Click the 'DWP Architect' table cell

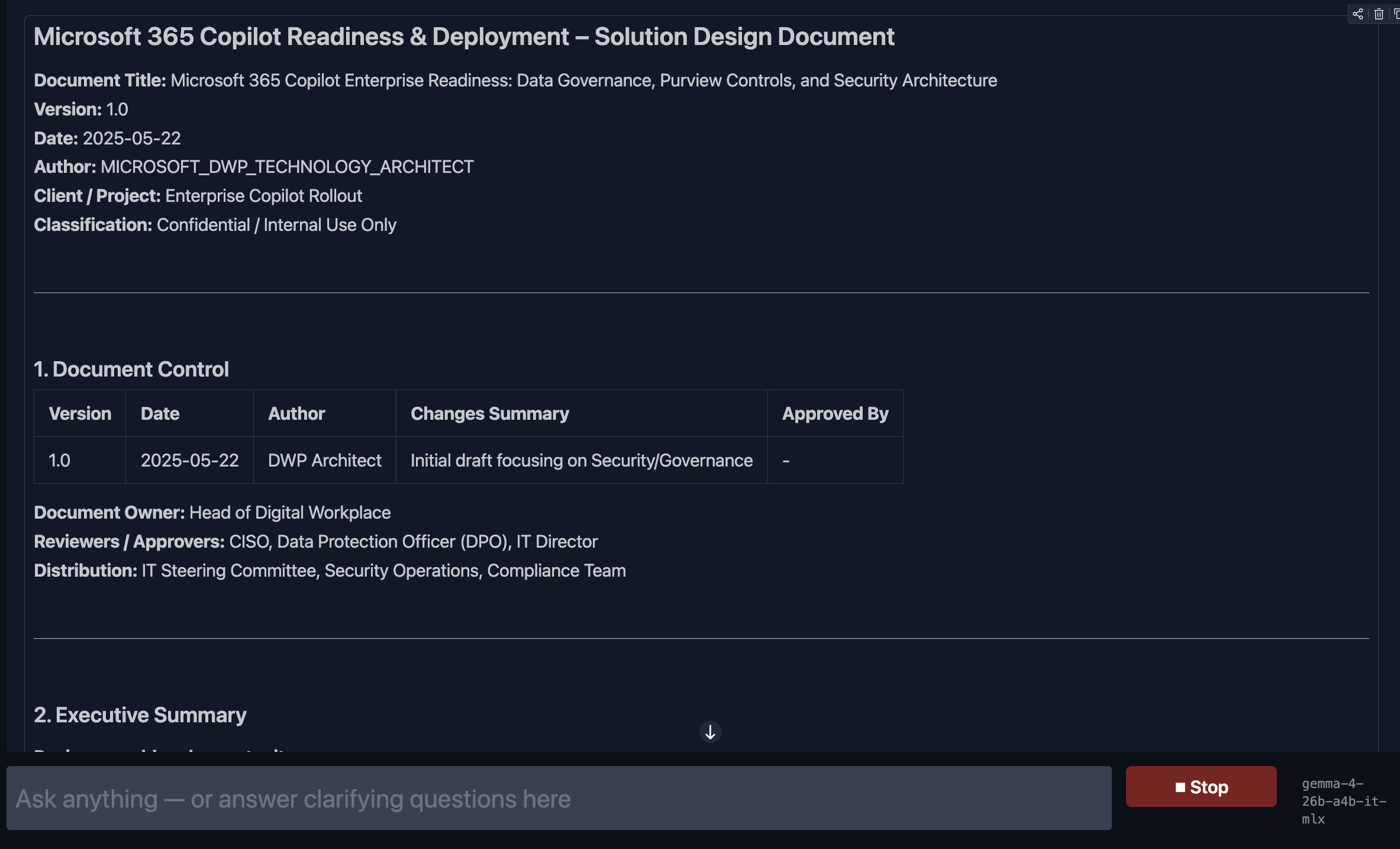[x=325, y=460]
